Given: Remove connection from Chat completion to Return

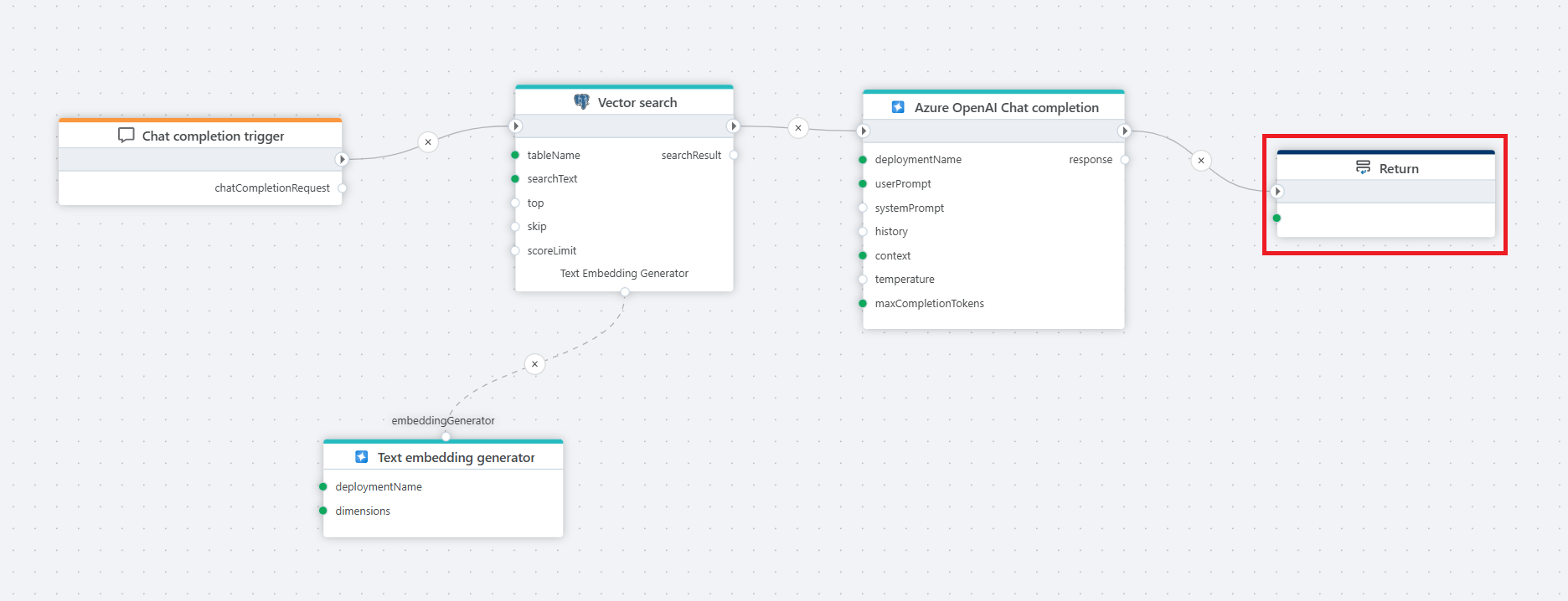Looking at the screenshot, I should (x=1201, y=161).
